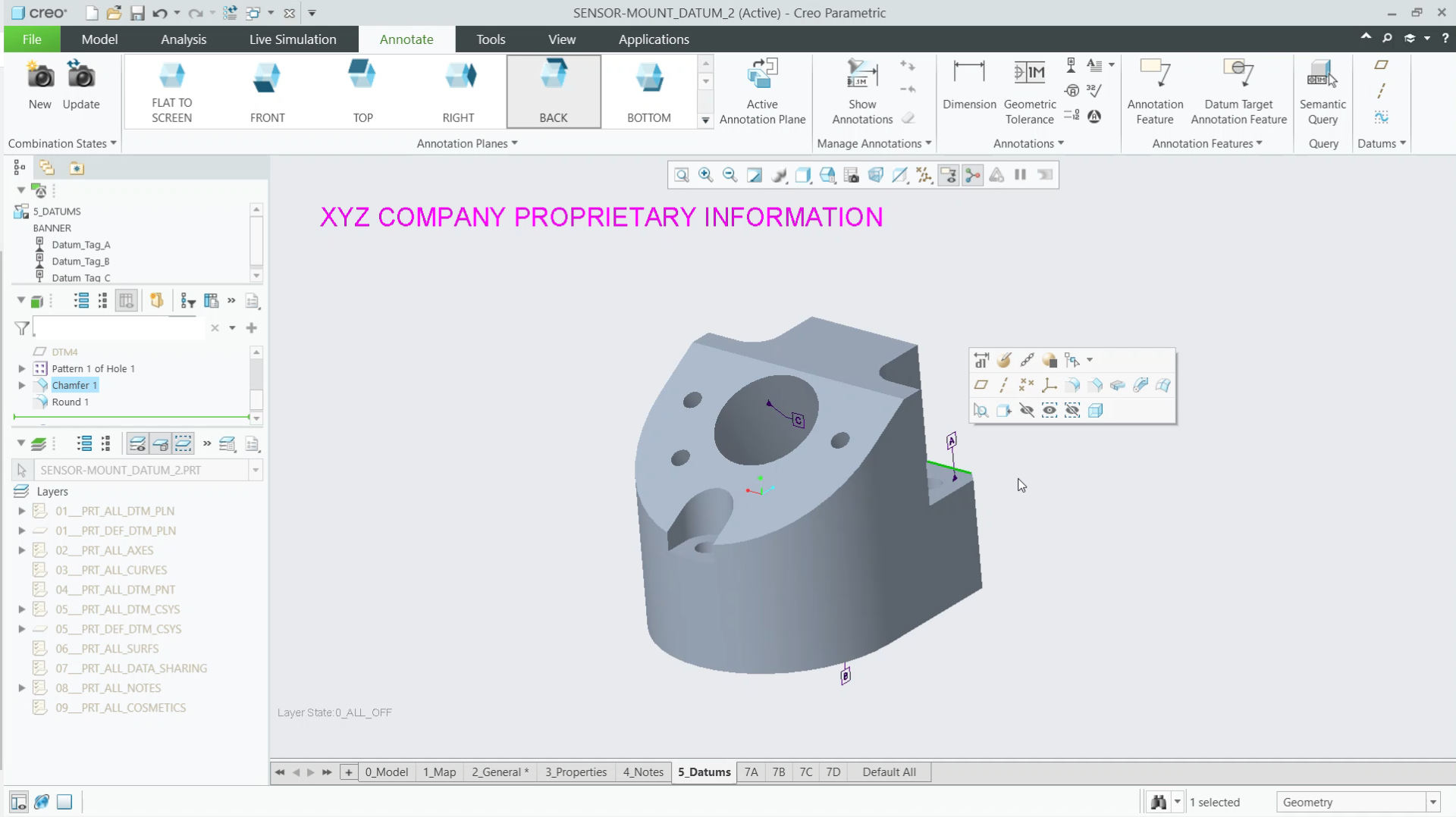Switch to the Model ribbon tab
The image size is (1456, 817).
tap(99, 39)
